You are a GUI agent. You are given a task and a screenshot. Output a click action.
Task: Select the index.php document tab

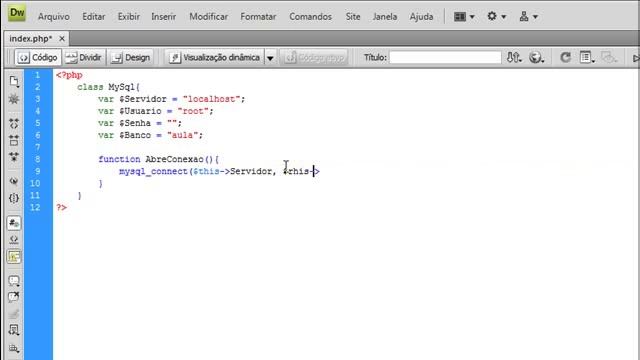click(31, 39)
